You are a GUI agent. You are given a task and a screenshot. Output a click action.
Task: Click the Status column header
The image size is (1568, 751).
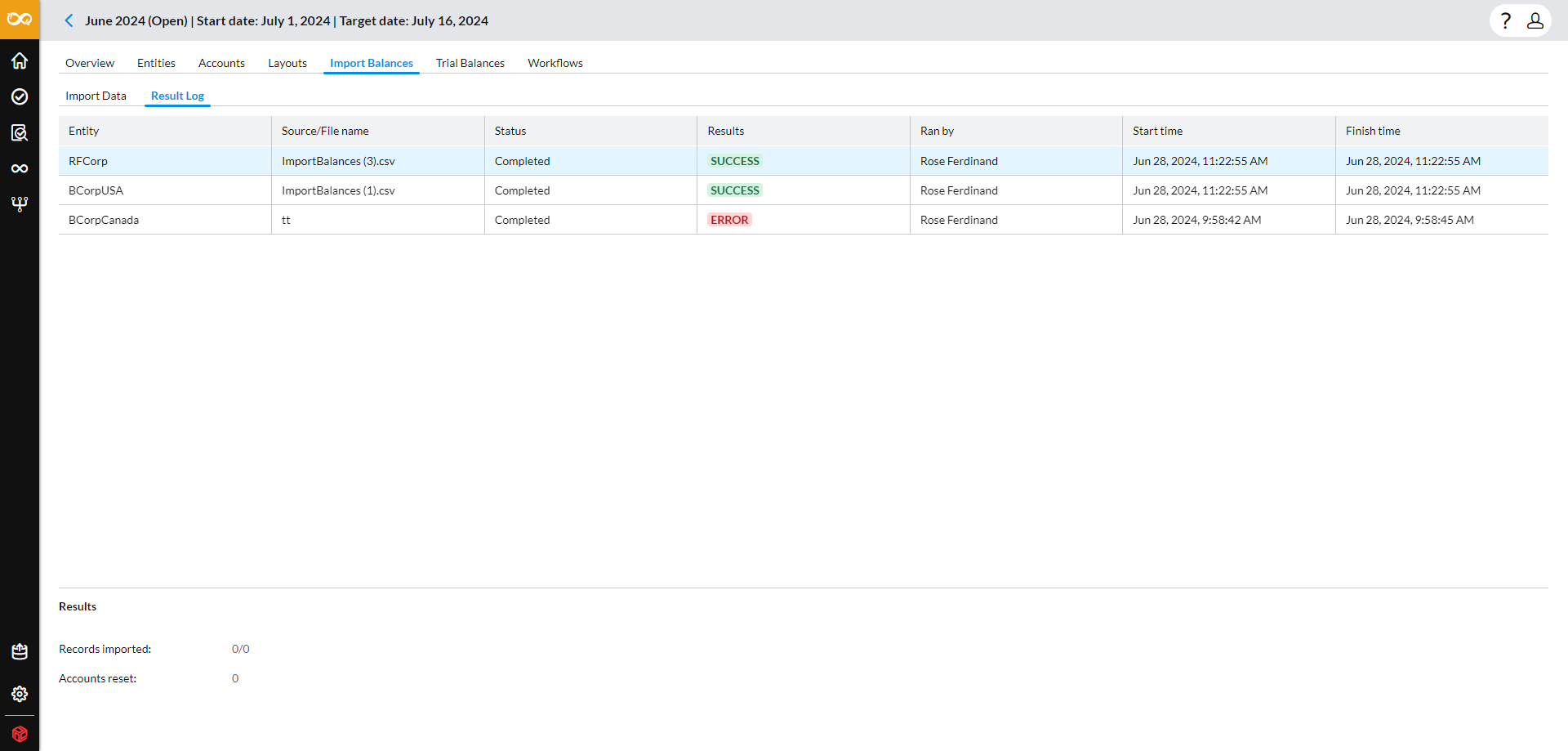(590, 131)
